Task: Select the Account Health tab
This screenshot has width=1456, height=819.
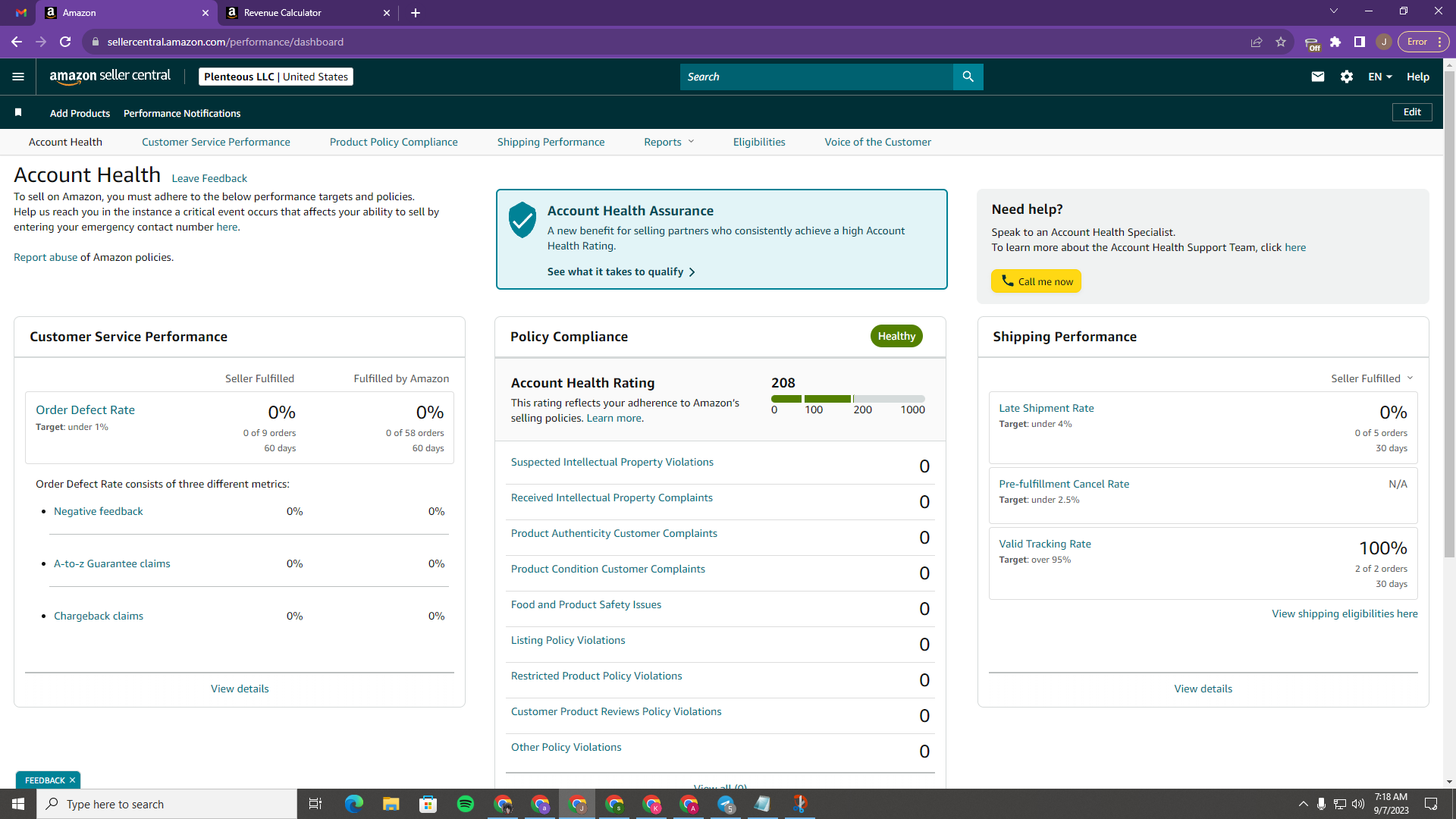Action: [65, 142]
